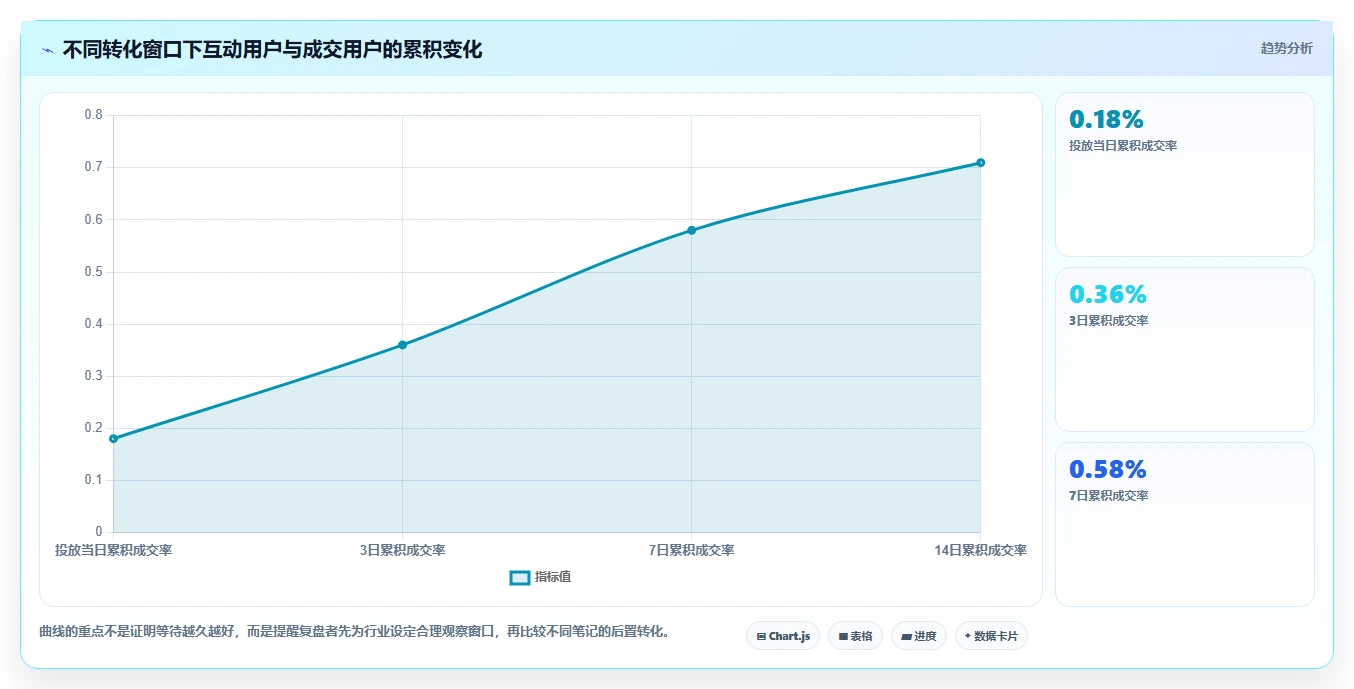1354x689 pixels.
Task: Click x-axis label 投放当日累积成交率
Action: pyautogui.click(x=113, y=550)
